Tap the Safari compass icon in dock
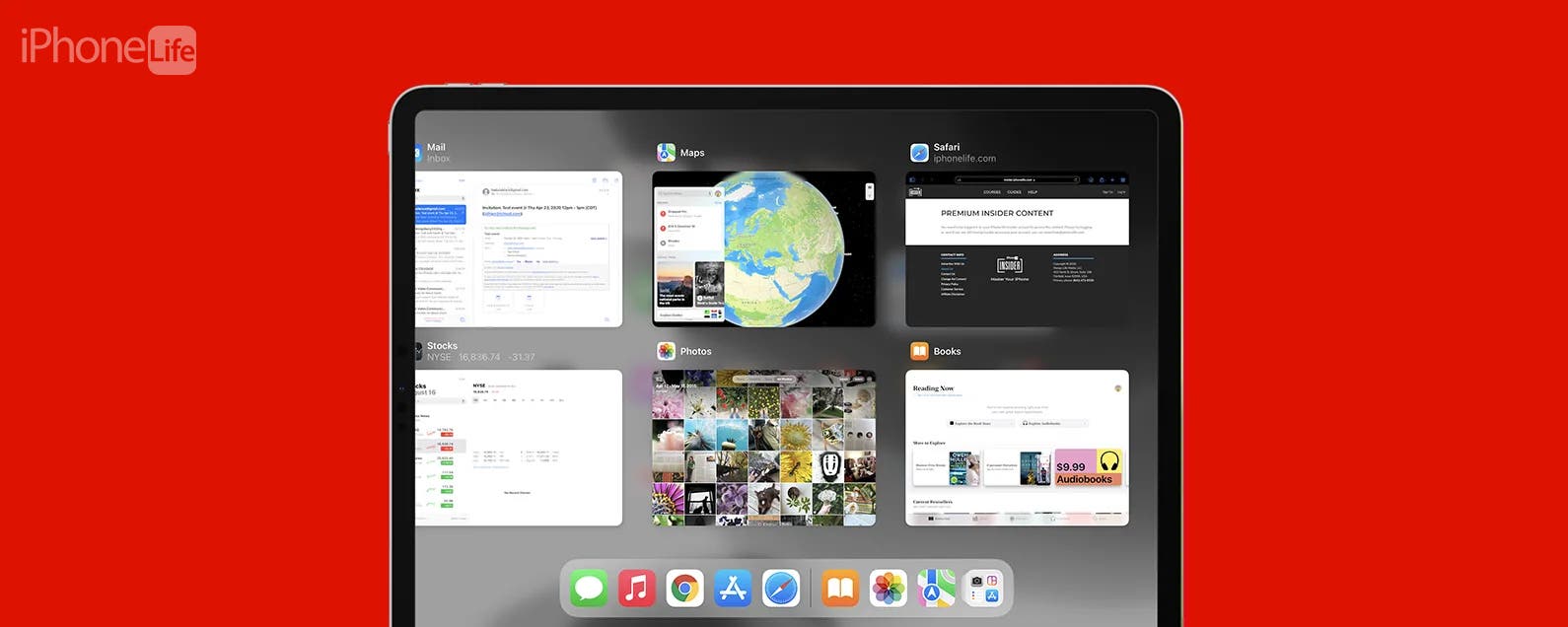Image resolution: width=1568 pixels, height=627 pixels. click(781, 589)
